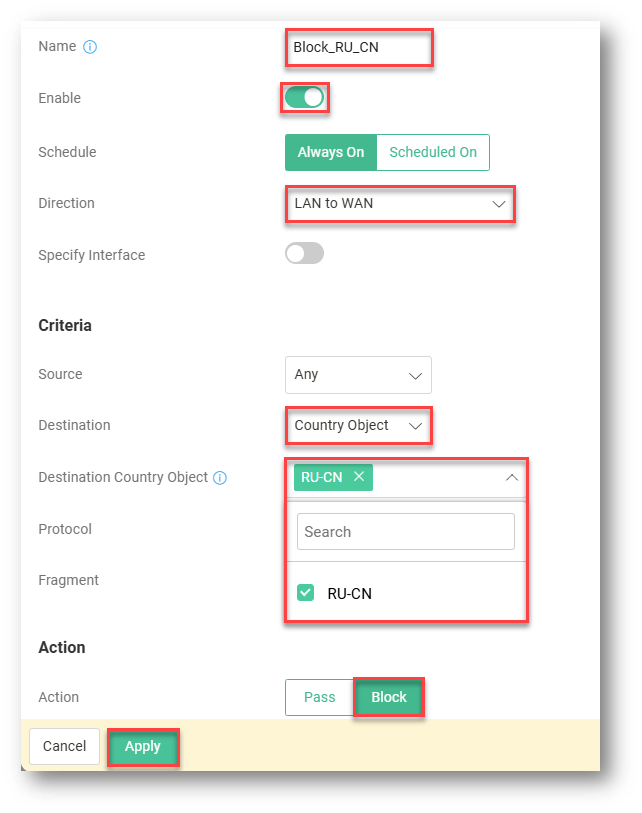642x813 pixels.
Task: Collapse the country object list chevron
Action: pyautogui.click(x=511, y=478)
